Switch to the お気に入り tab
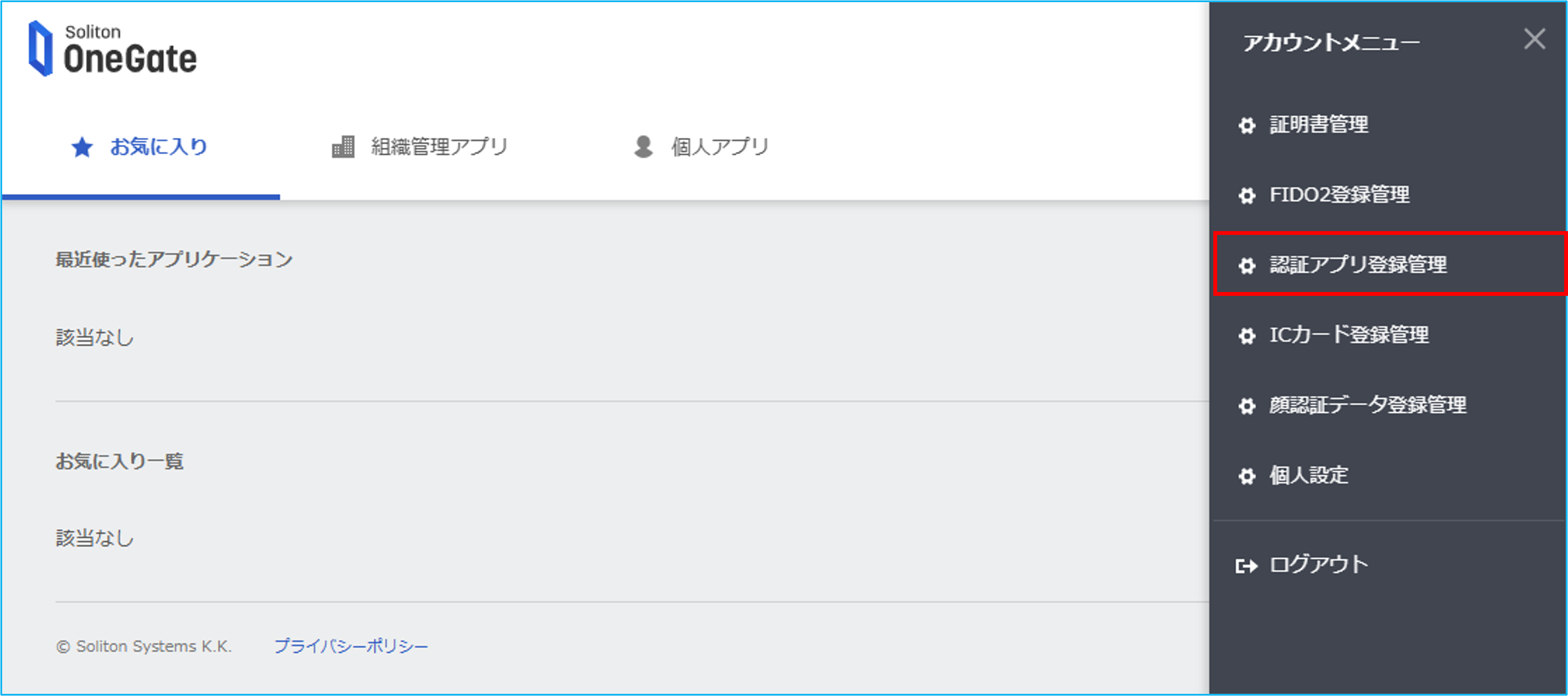 tap(141, 147)
